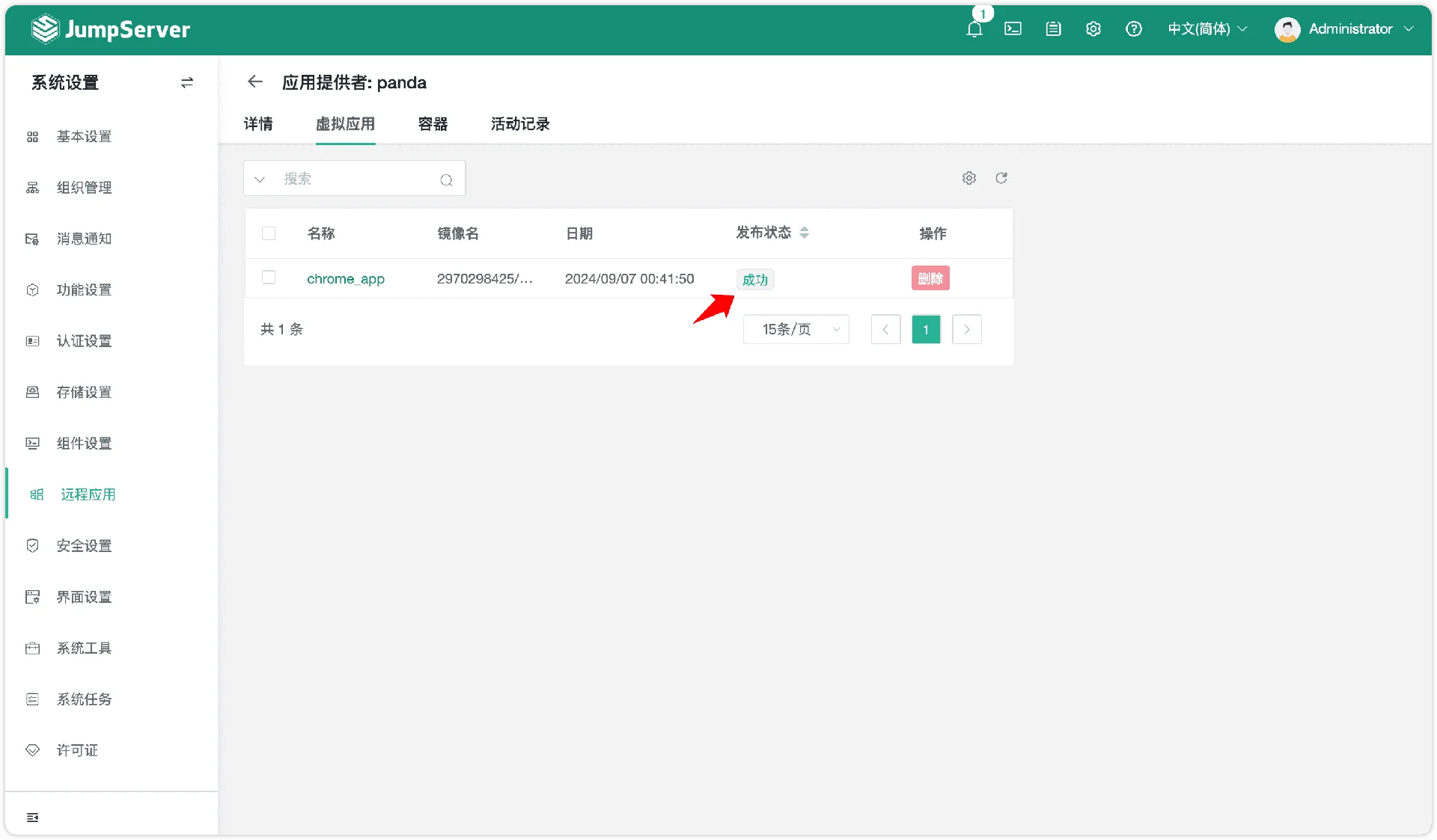The image size is (1437, 840).
Task: Open the chrome_app link
Action: point(346,279)
